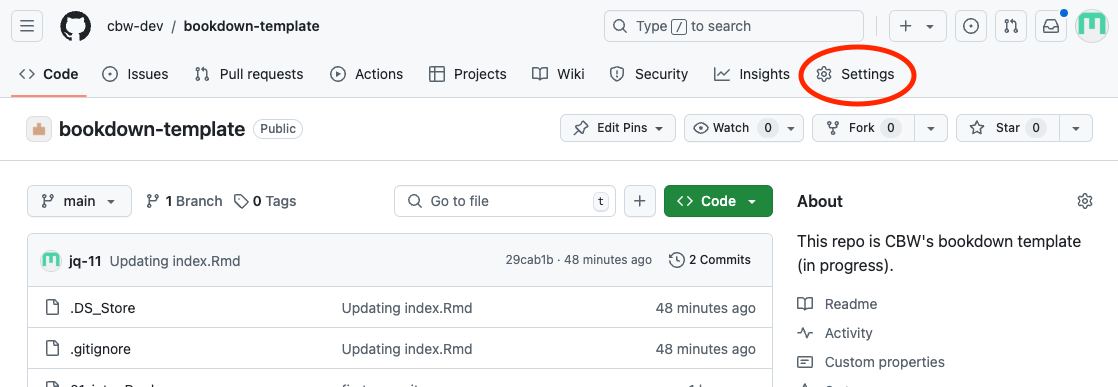Open commit hash 29cab1b

tap(529, 260)
